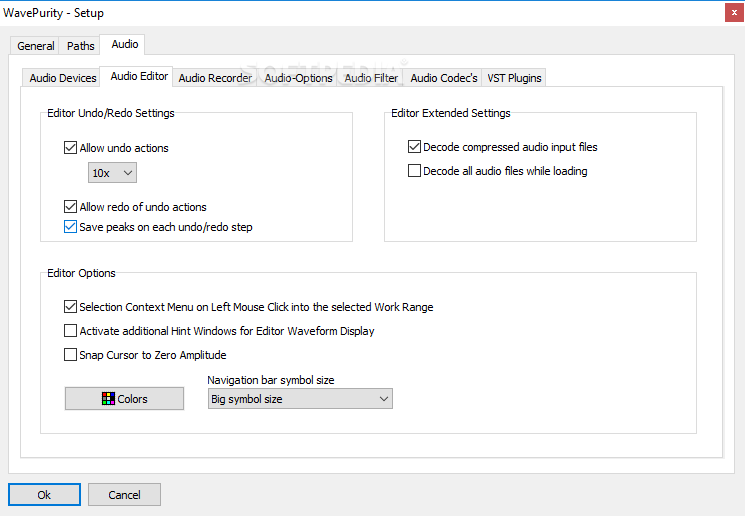
Task: Click the Ok button
Action: click(x=44, y=495)
